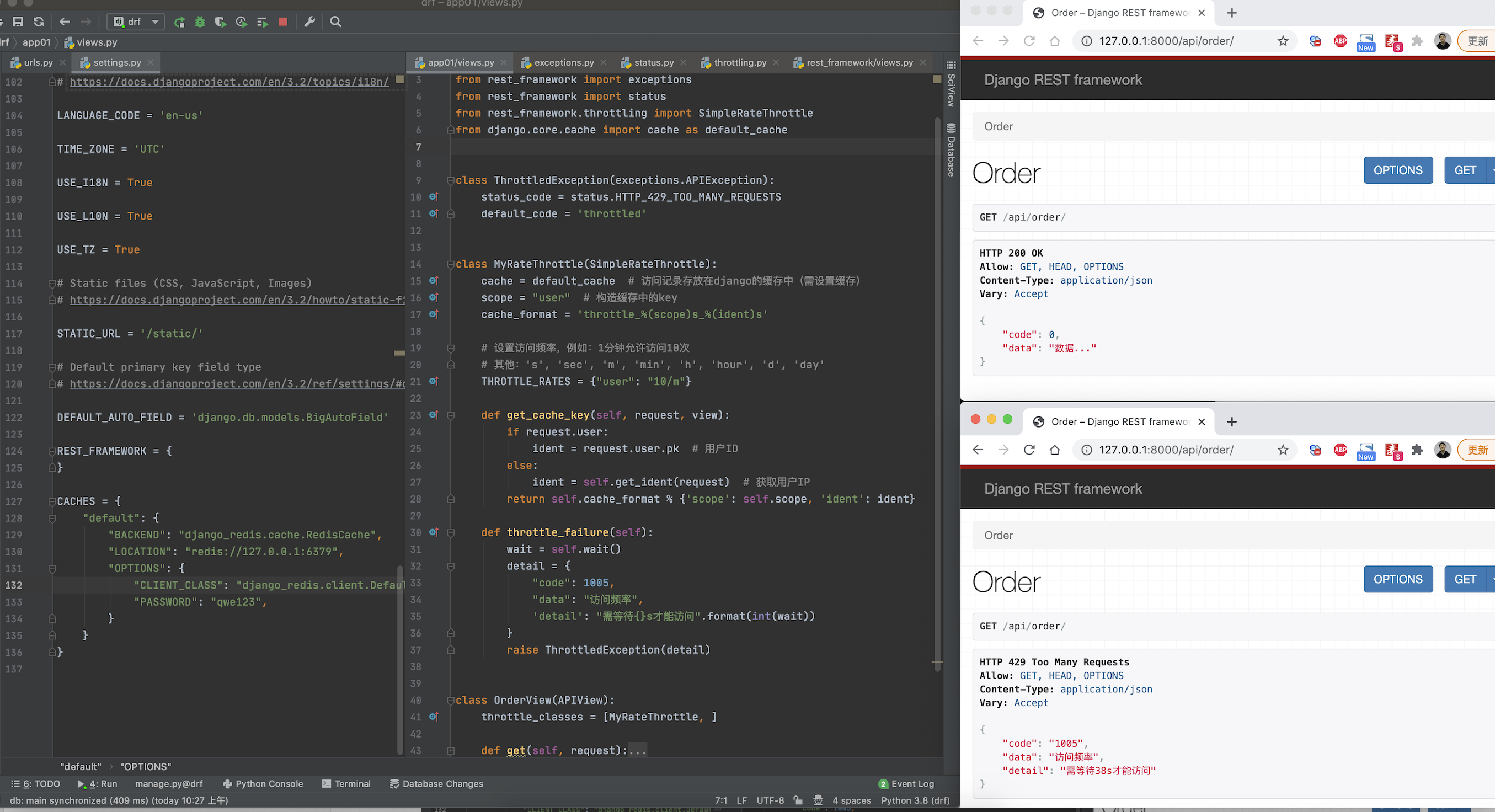The width and height of the screenshot is (1495, 812).
Task: Open the Terminal tool window
Action: [x=346, y=783]
